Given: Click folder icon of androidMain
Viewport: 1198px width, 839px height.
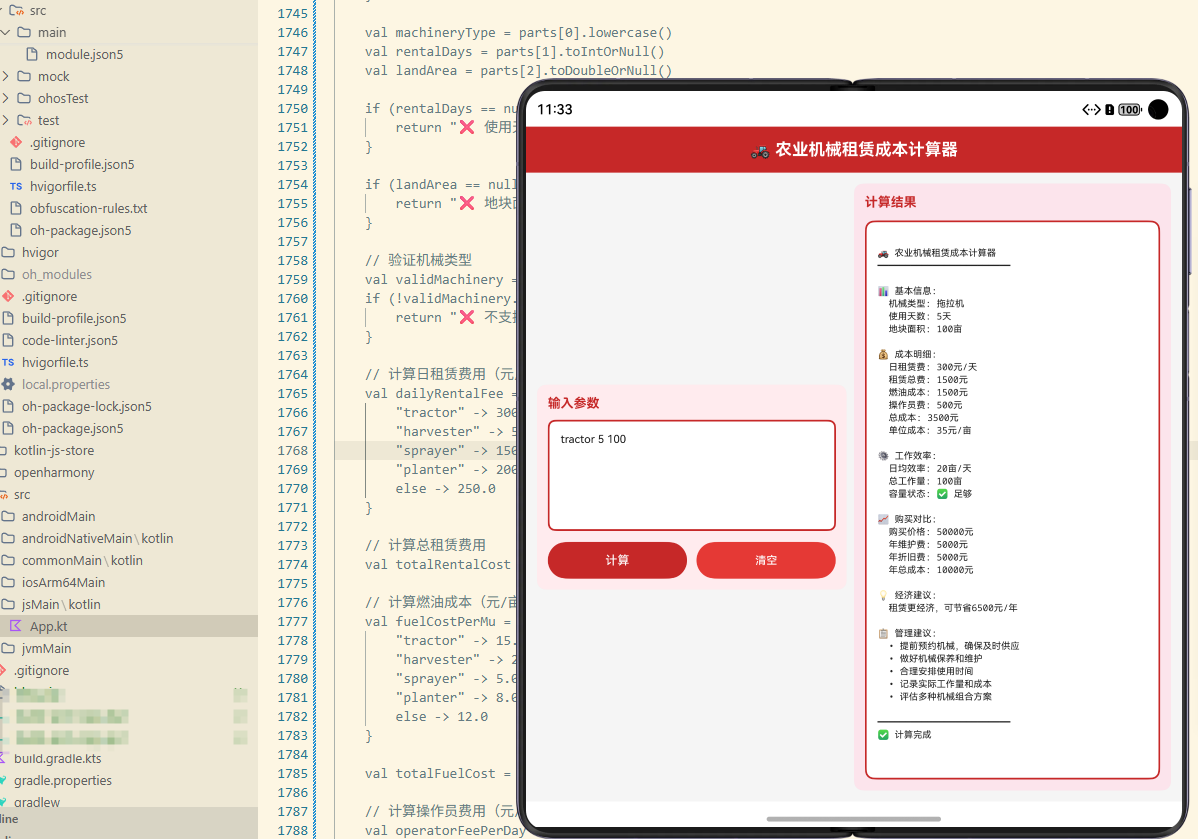Looking at the screenshot, I should pyautogui.click(x=8, y=517).
